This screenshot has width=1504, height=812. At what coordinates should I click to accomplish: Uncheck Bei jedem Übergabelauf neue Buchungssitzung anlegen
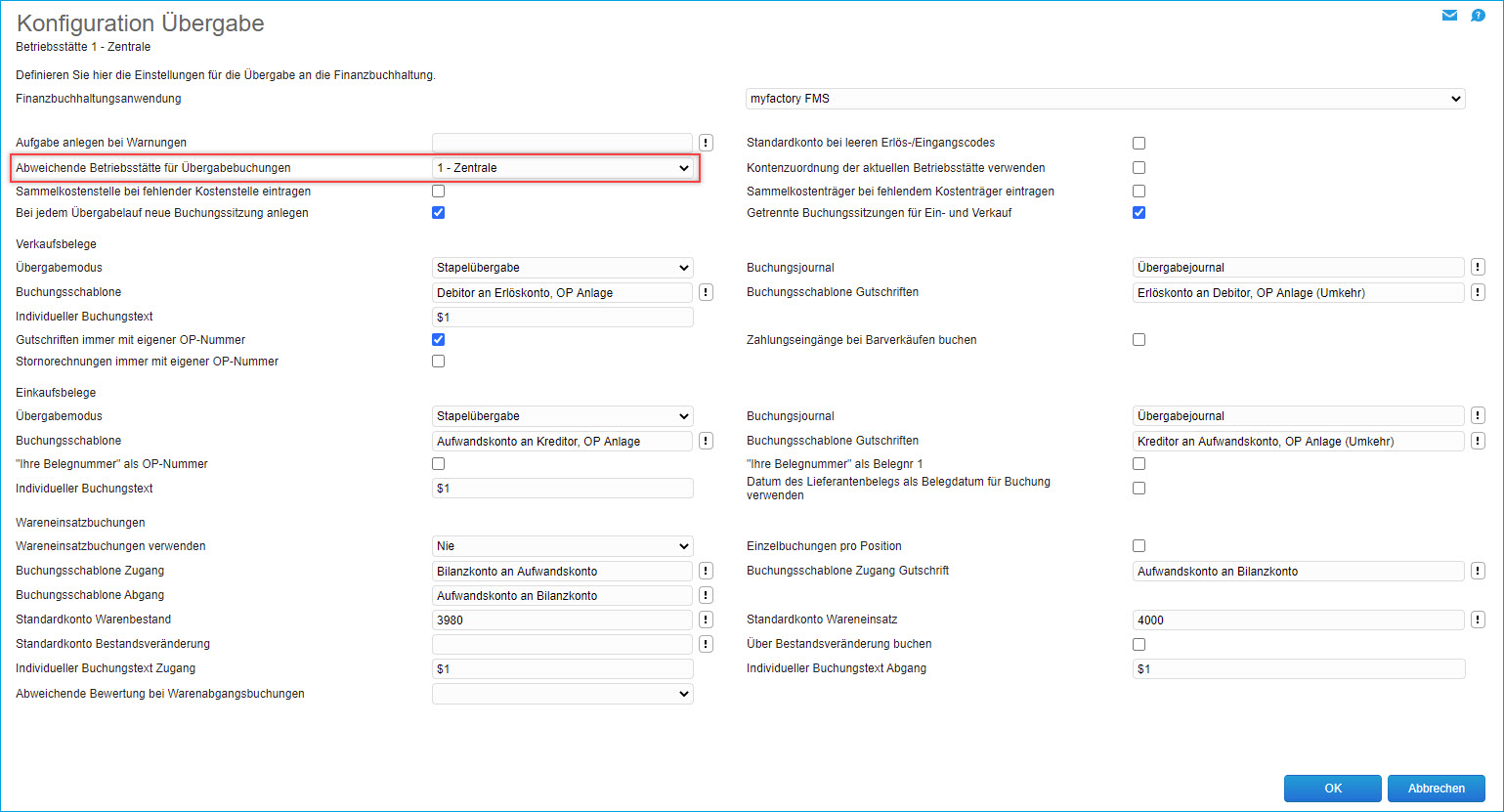[438, 213]
